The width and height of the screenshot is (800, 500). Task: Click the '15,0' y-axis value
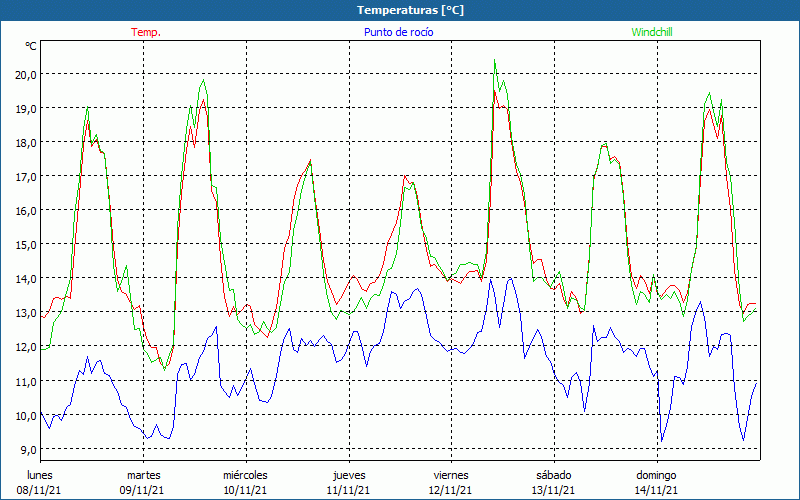[x=27, y=244]
